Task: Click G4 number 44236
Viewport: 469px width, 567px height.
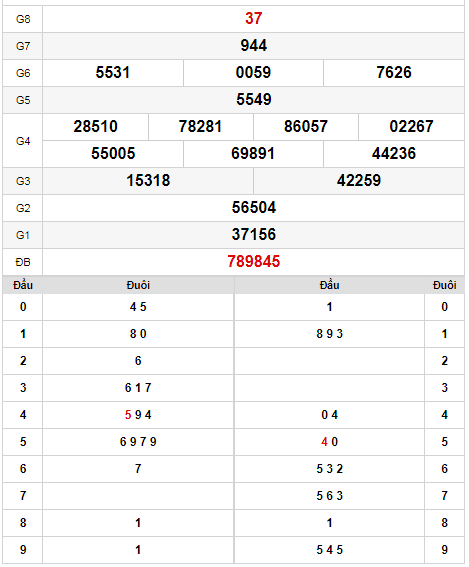Action: point(394,153)
